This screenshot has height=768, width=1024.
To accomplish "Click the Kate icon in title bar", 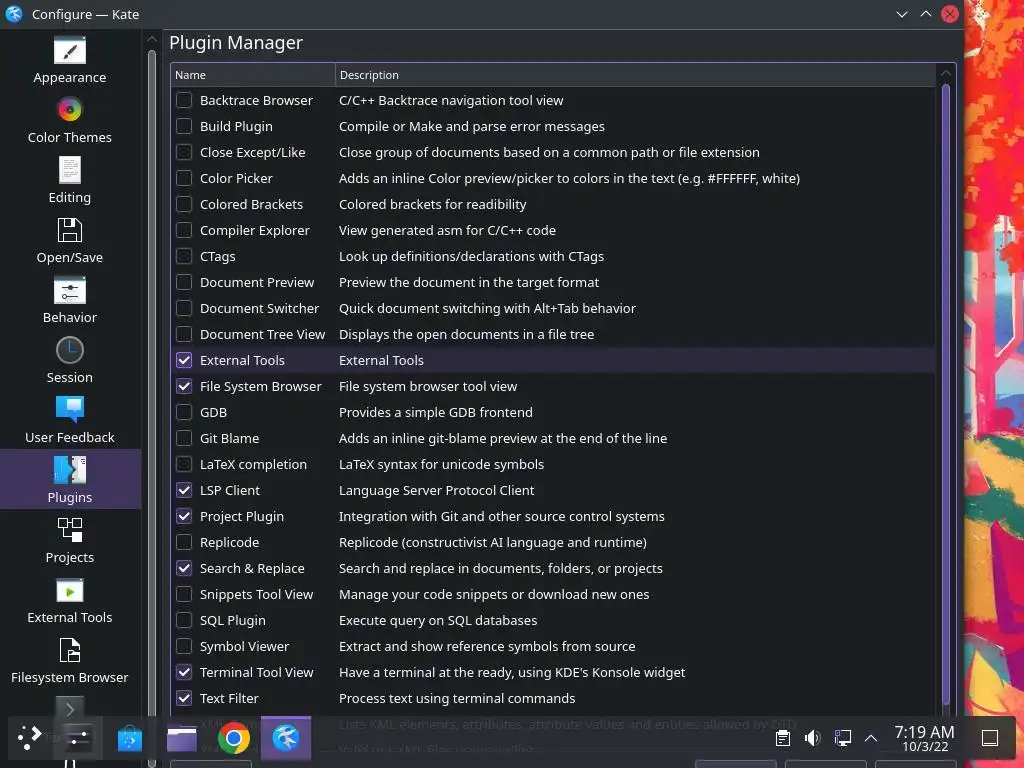I will click(14, 14).
